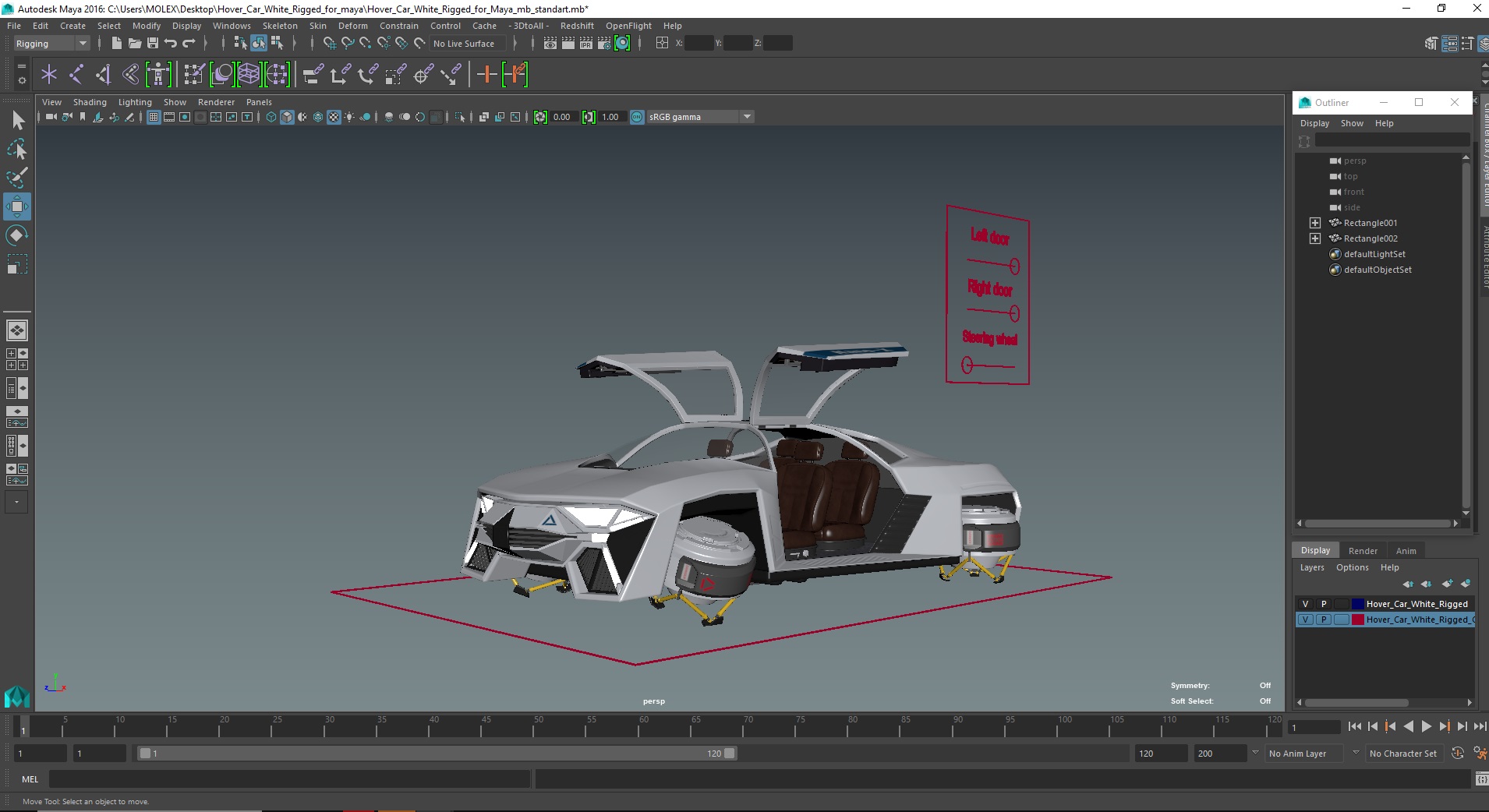Toggle smooth shade all in viewport
Viewport: 1489px width, 812px height.
pos(287,117)
